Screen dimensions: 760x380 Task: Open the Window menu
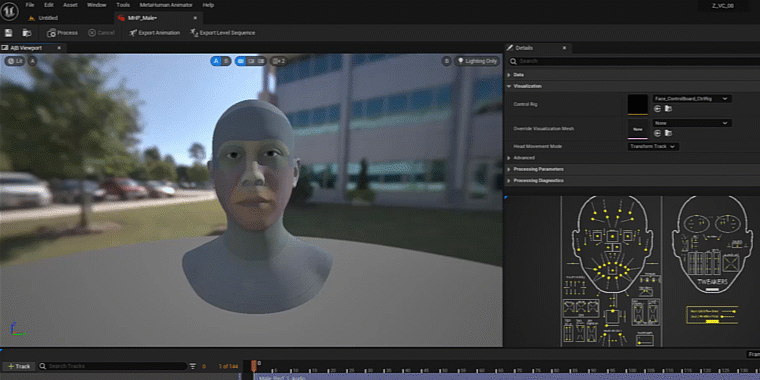(x=96, y=5)
